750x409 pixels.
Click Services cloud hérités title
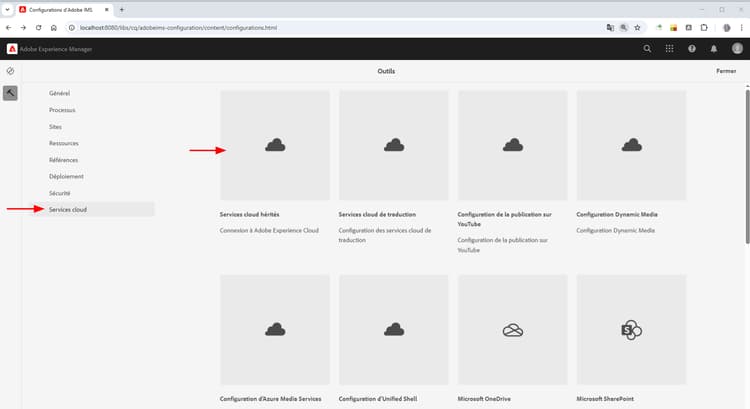pos(250,214)
